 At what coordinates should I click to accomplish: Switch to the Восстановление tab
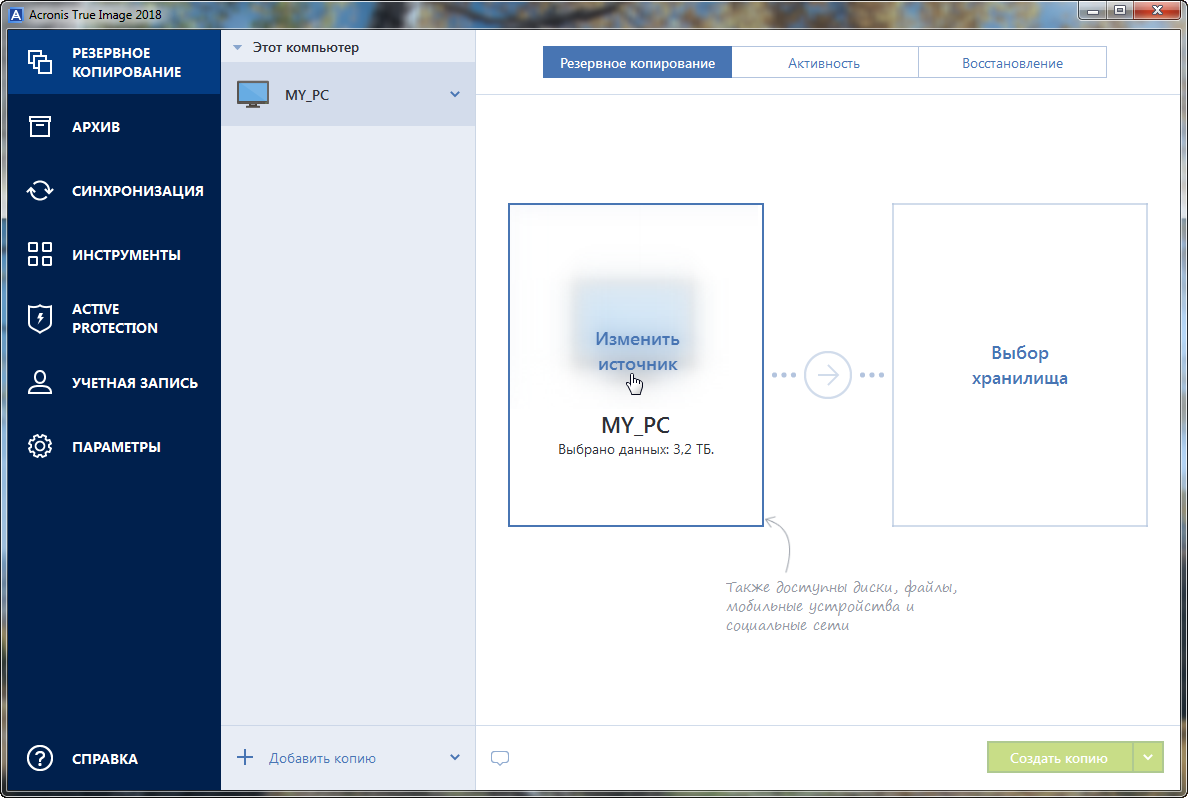(1012, 63)
